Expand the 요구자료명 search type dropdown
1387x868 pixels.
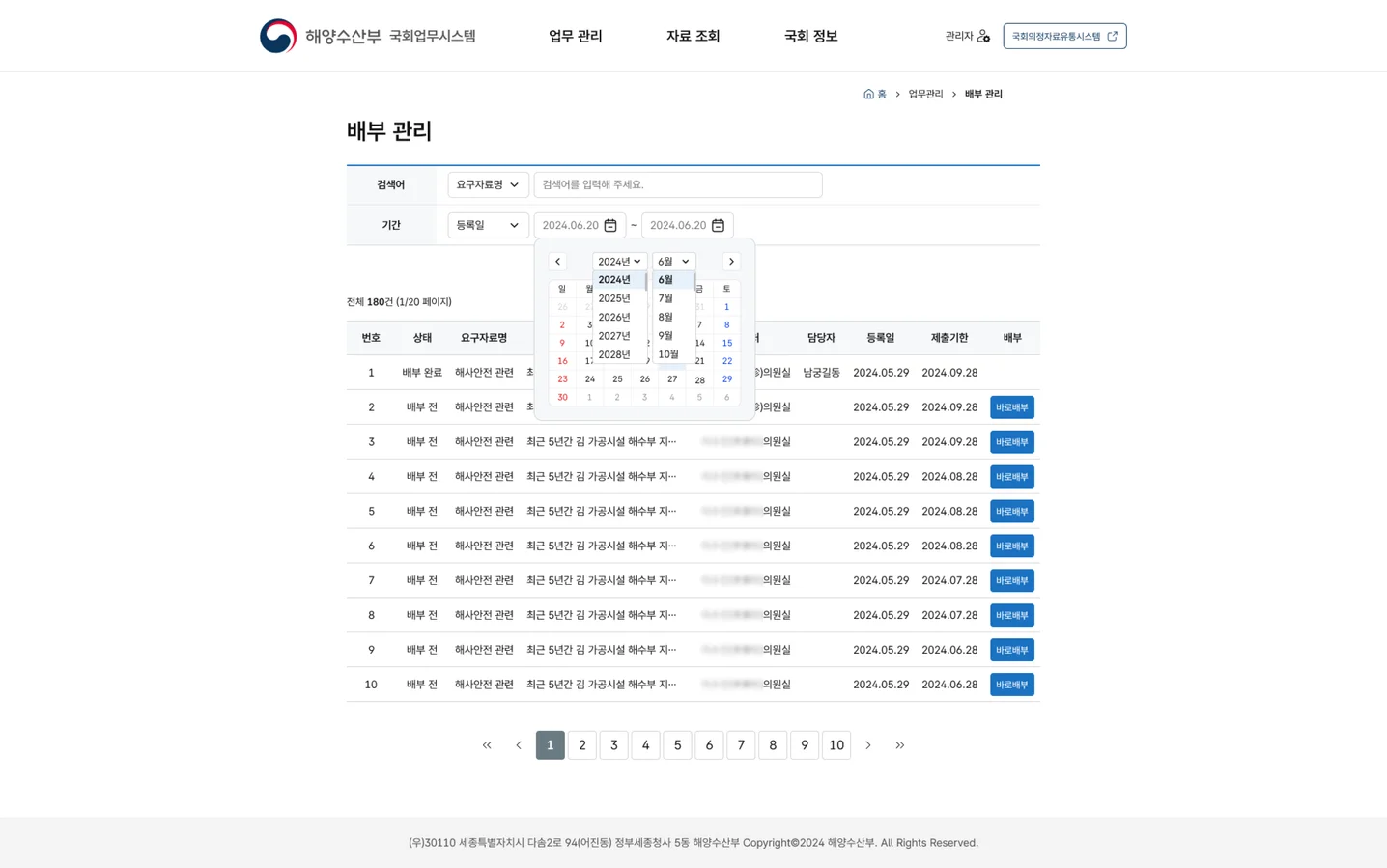(488, 184)
